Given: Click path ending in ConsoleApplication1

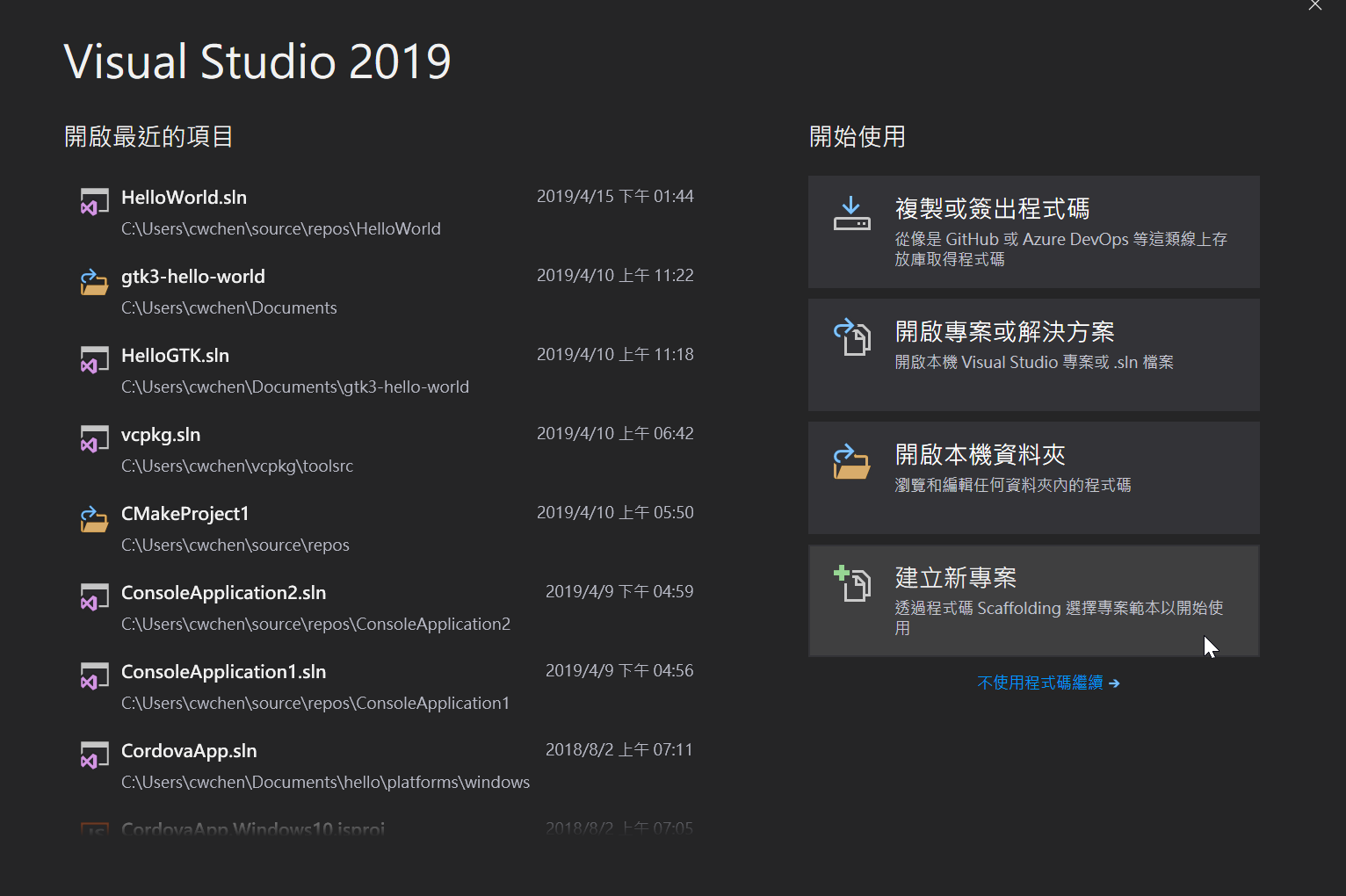Looking at the screenshot, I should click(315, 703).
